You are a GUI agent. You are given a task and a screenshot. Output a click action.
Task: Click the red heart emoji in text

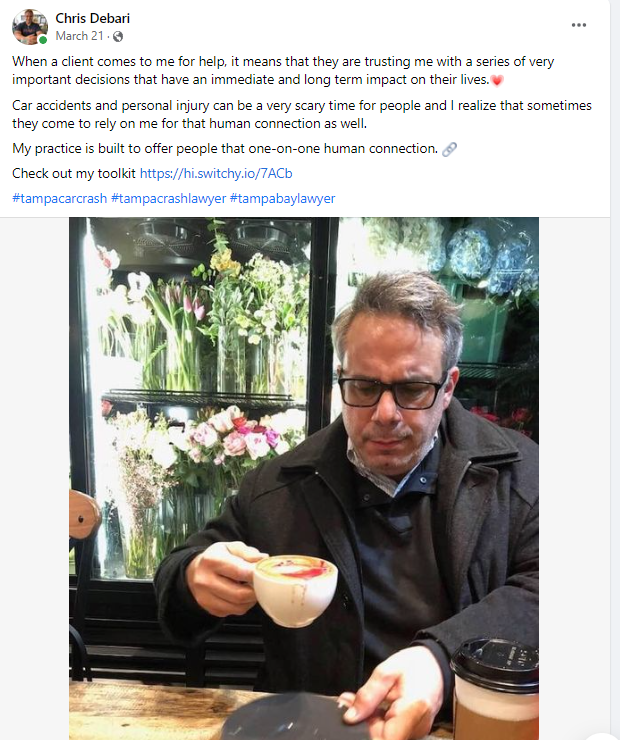click(497, 80)
